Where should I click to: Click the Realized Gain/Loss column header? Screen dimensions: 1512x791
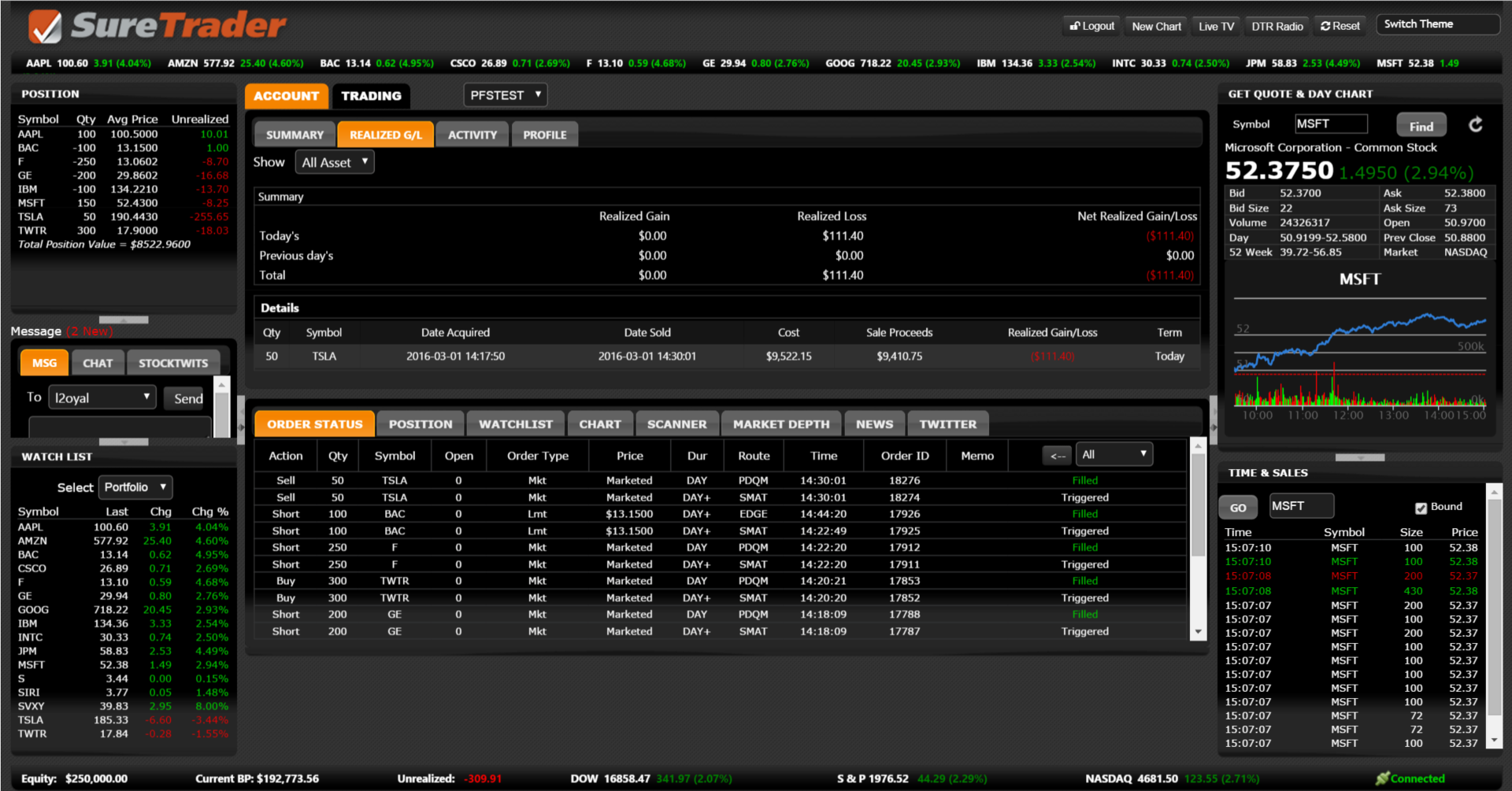(1052, 332)
